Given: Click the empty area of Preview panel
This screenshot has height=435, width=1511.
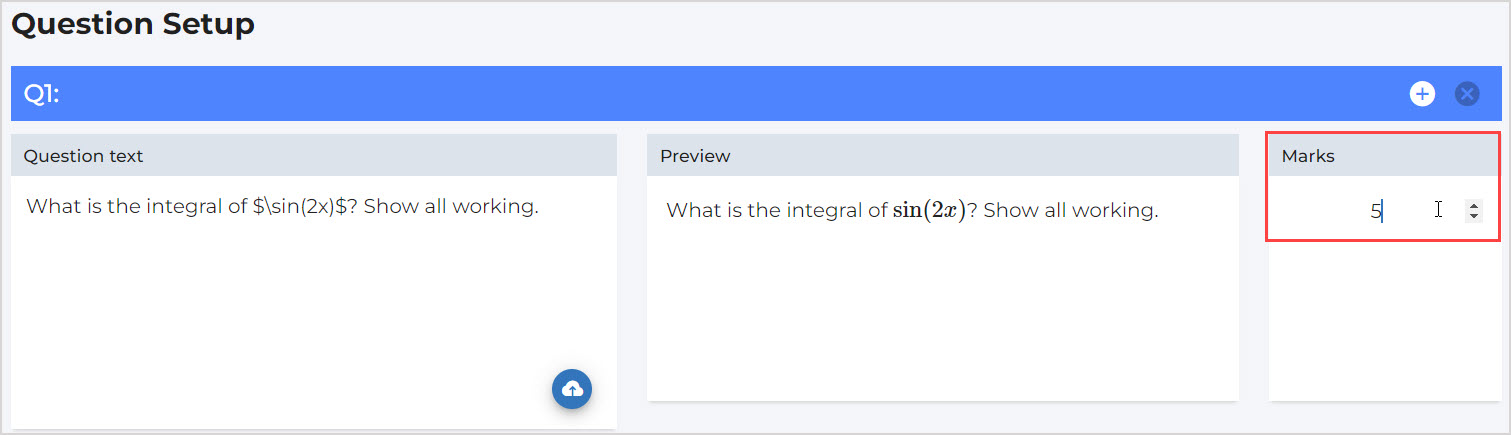Looking at the screenshot, I should [x=942, y=320].
